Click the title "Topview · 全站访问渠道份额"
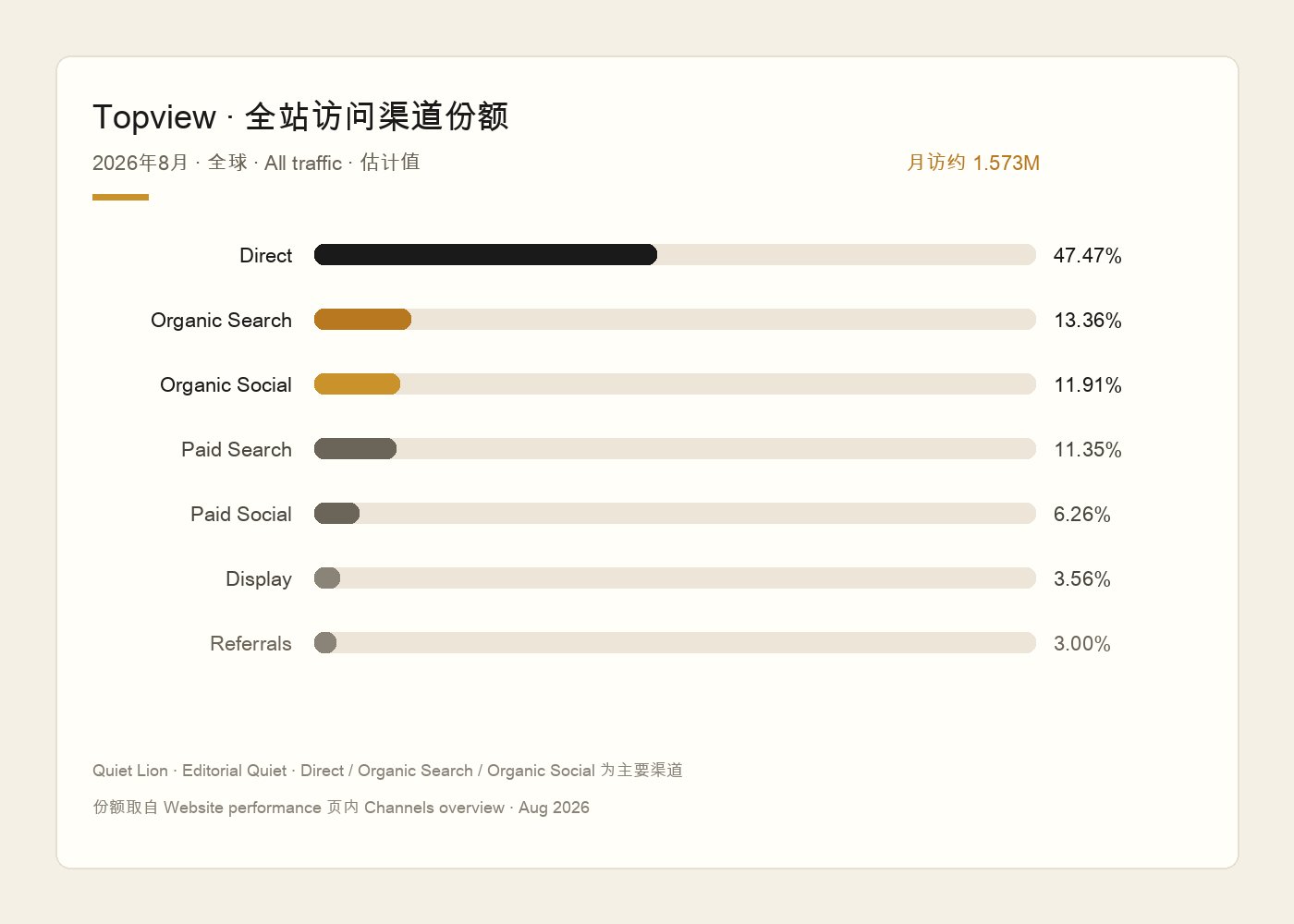The image size is (1294, 924). 300,117
